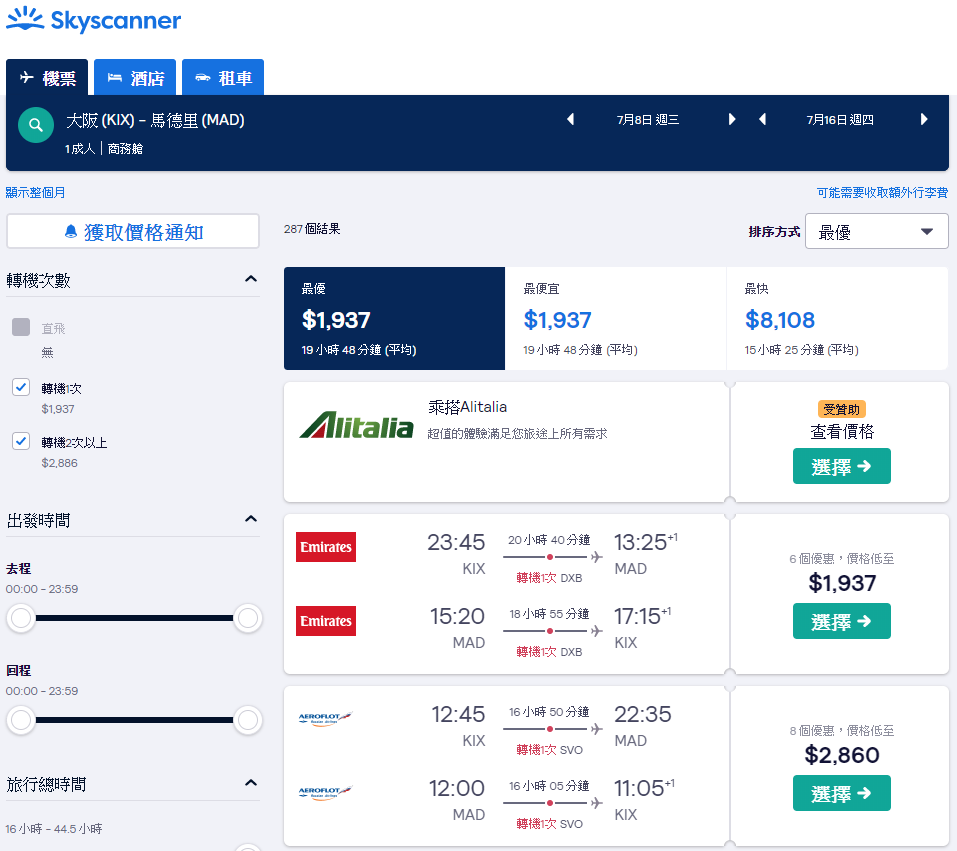
Task: Select the 最優 best results tab
Action: pos(394,318)
